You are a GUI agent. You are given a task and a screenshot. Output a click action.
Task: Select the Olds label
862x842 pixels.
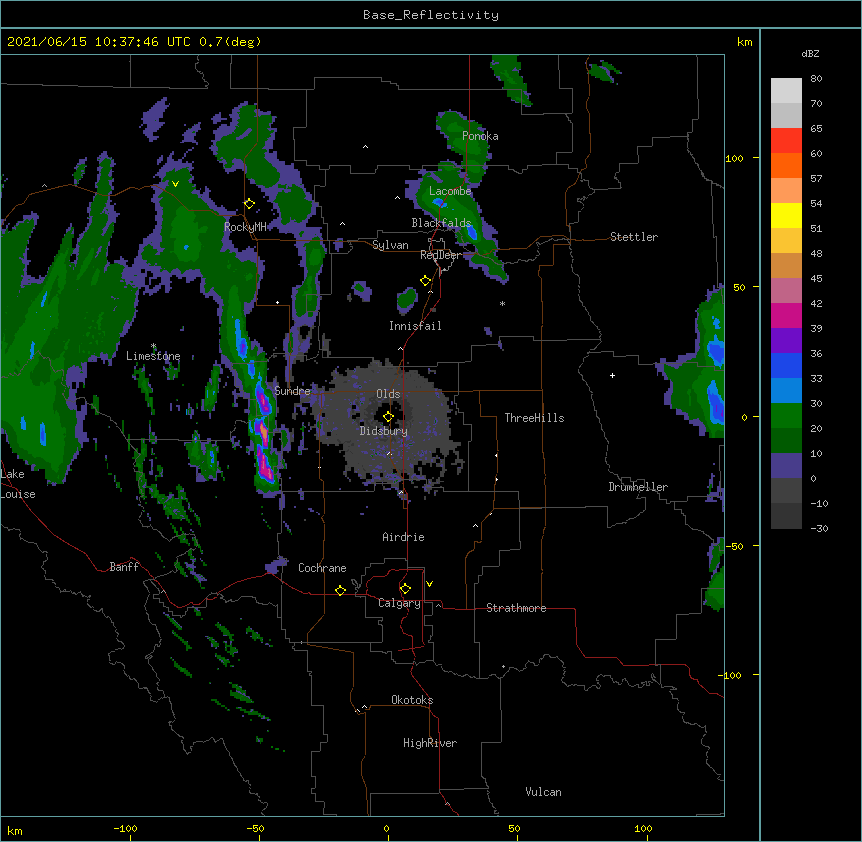click(388, 394)
